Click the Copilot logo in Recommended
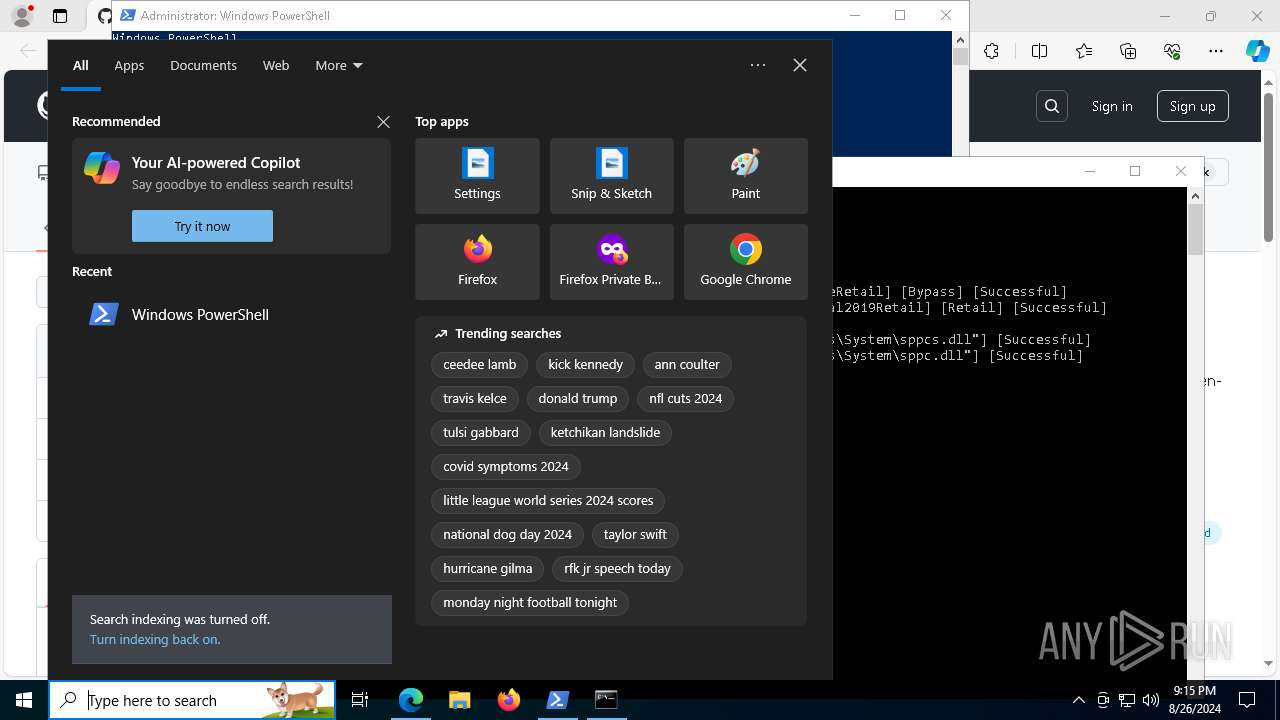The image size is (1280, 720). tap(102, 168)
